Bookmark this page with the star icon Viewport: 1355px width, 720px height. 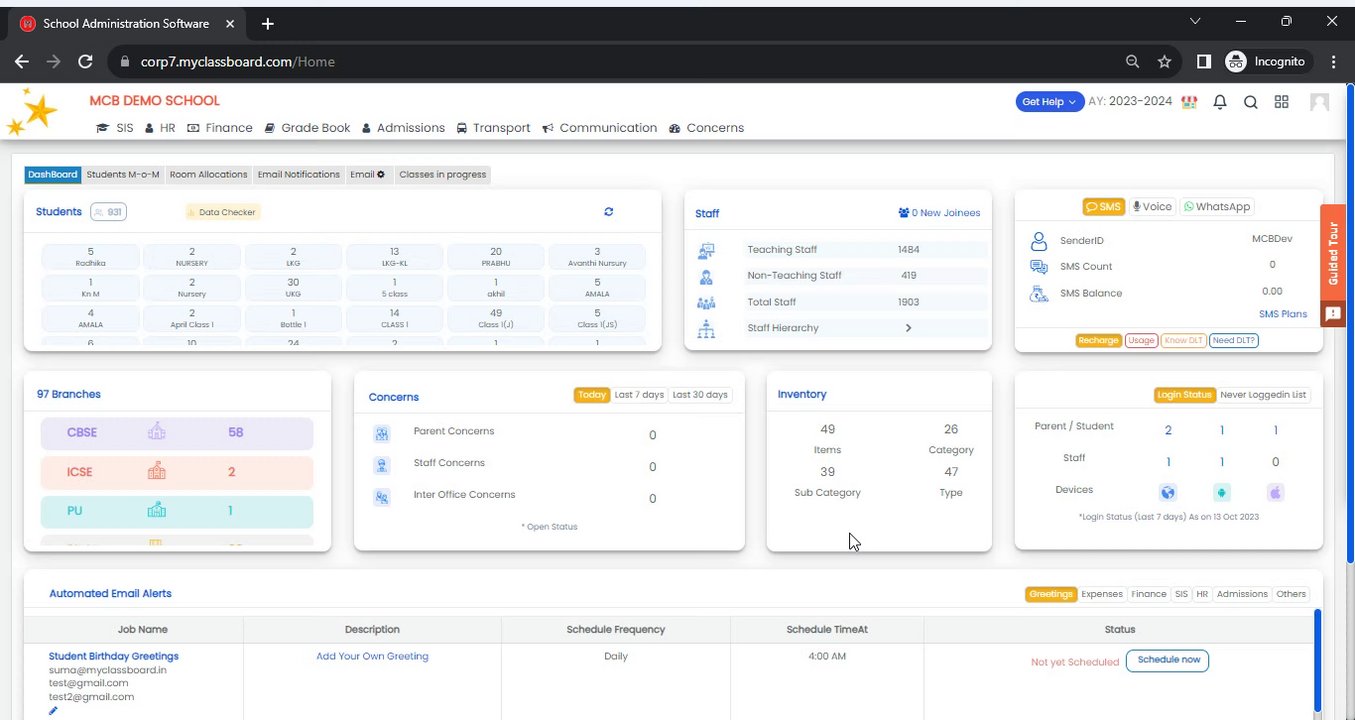click(1165, 62)
